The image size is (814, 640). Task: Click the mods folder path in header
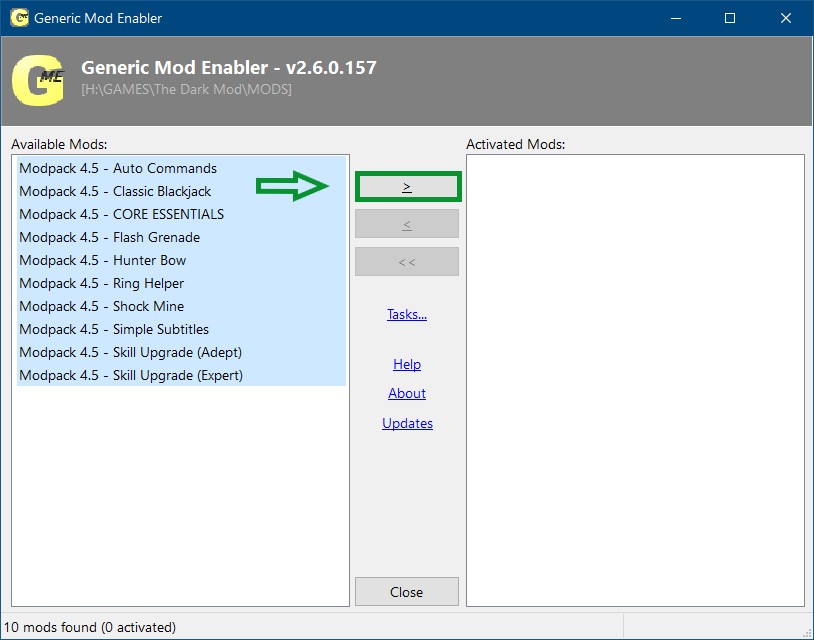[186, 89]
